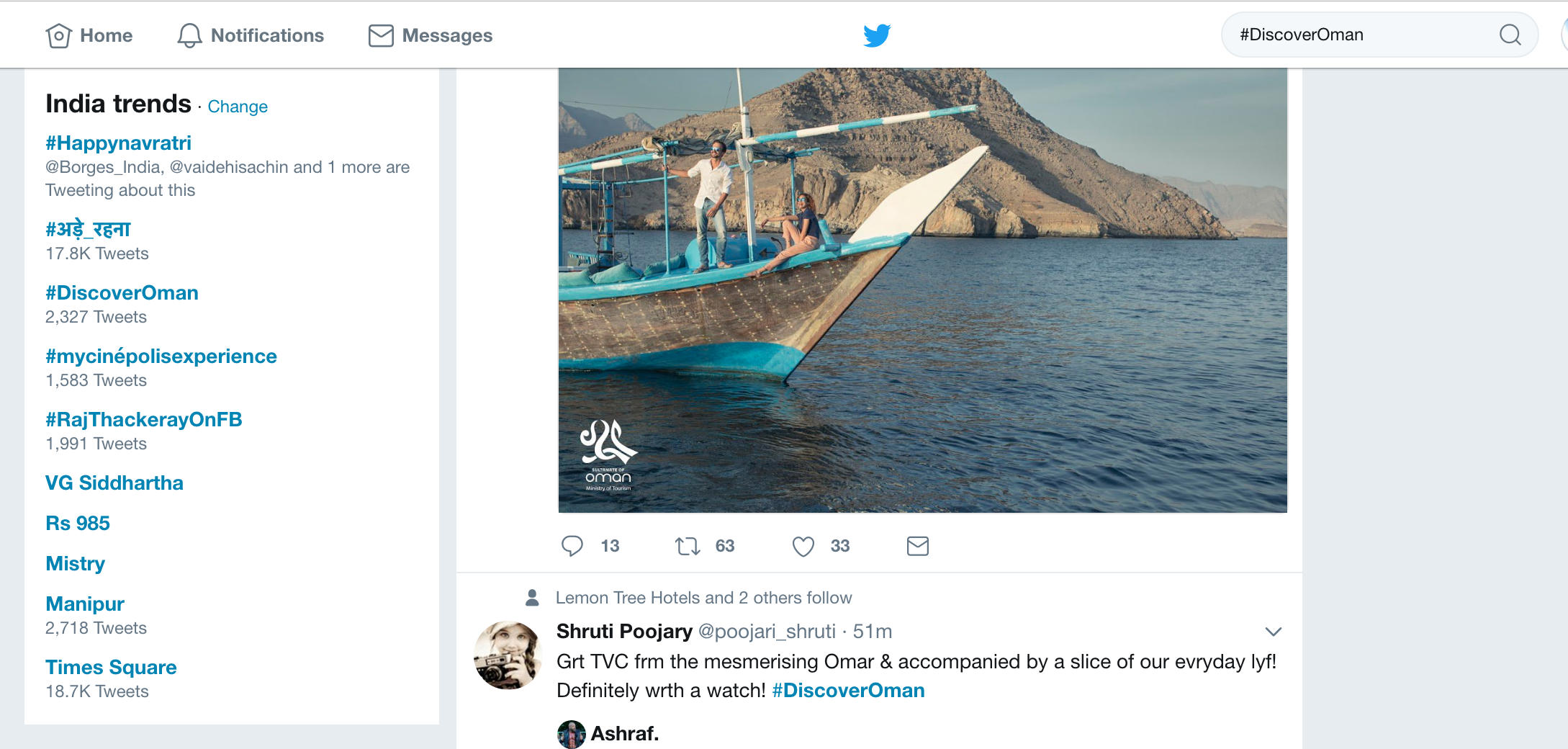
Task: Open the #RajThackerayOnFB trend
Action: click(x=143, y=419)
